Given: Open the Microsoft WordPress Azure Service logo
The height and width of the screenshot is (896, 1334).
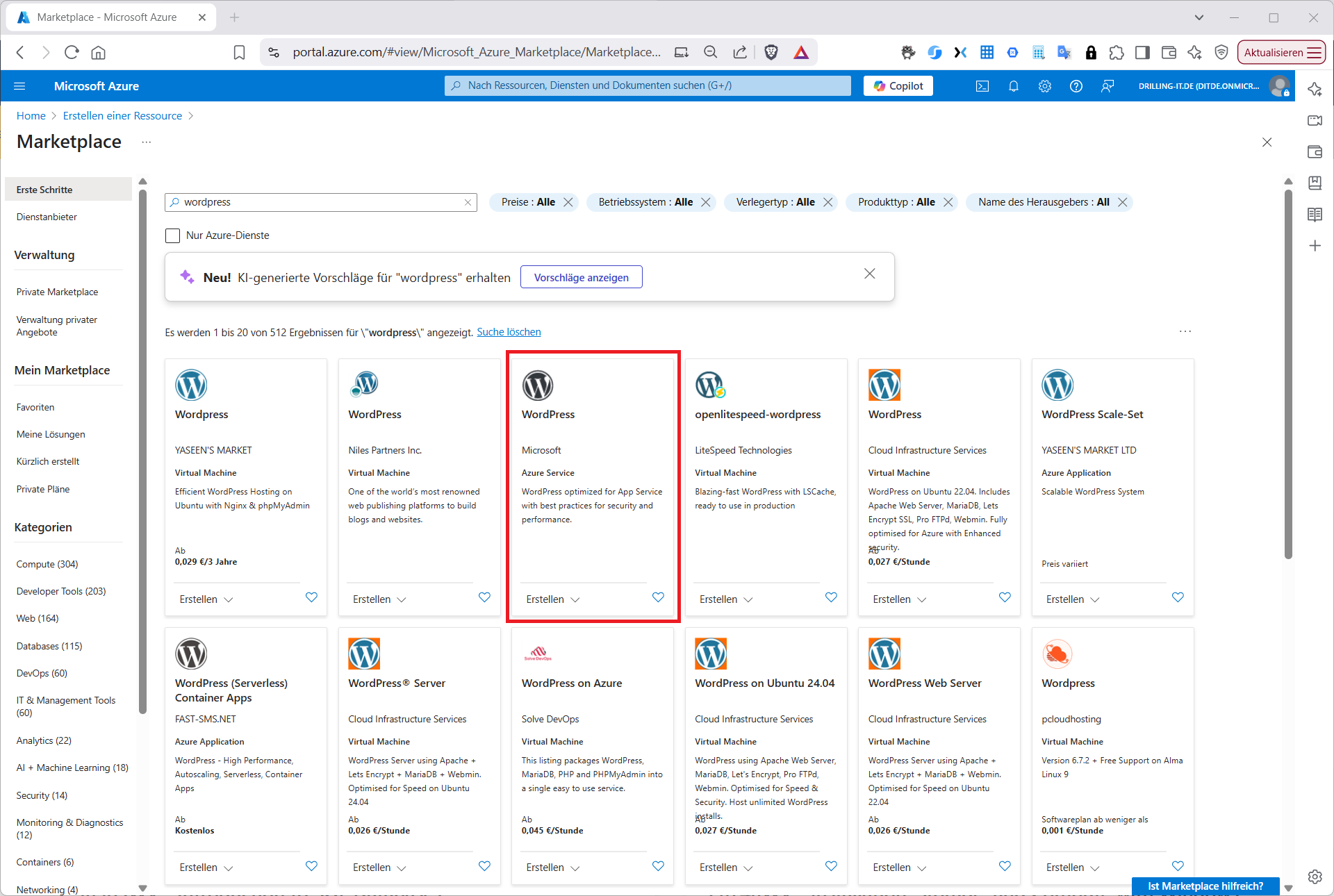Looking at the screenshot, I should 538,385.
